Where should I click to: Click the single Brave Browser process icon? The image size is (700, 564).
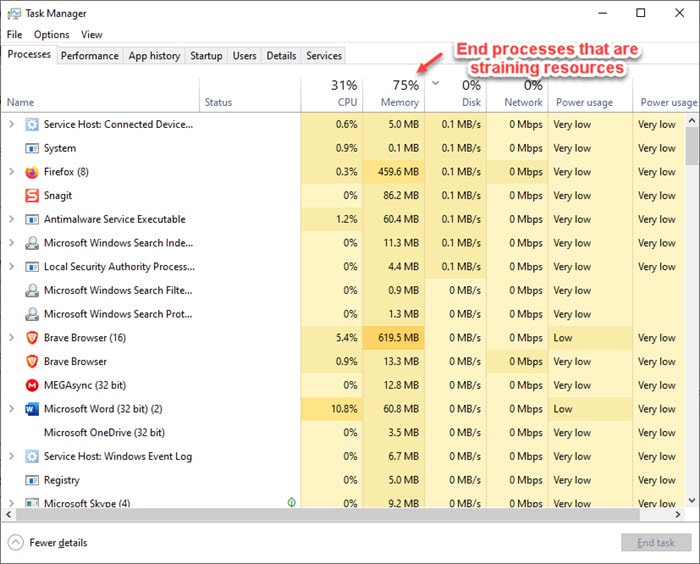tap(32, 361)
